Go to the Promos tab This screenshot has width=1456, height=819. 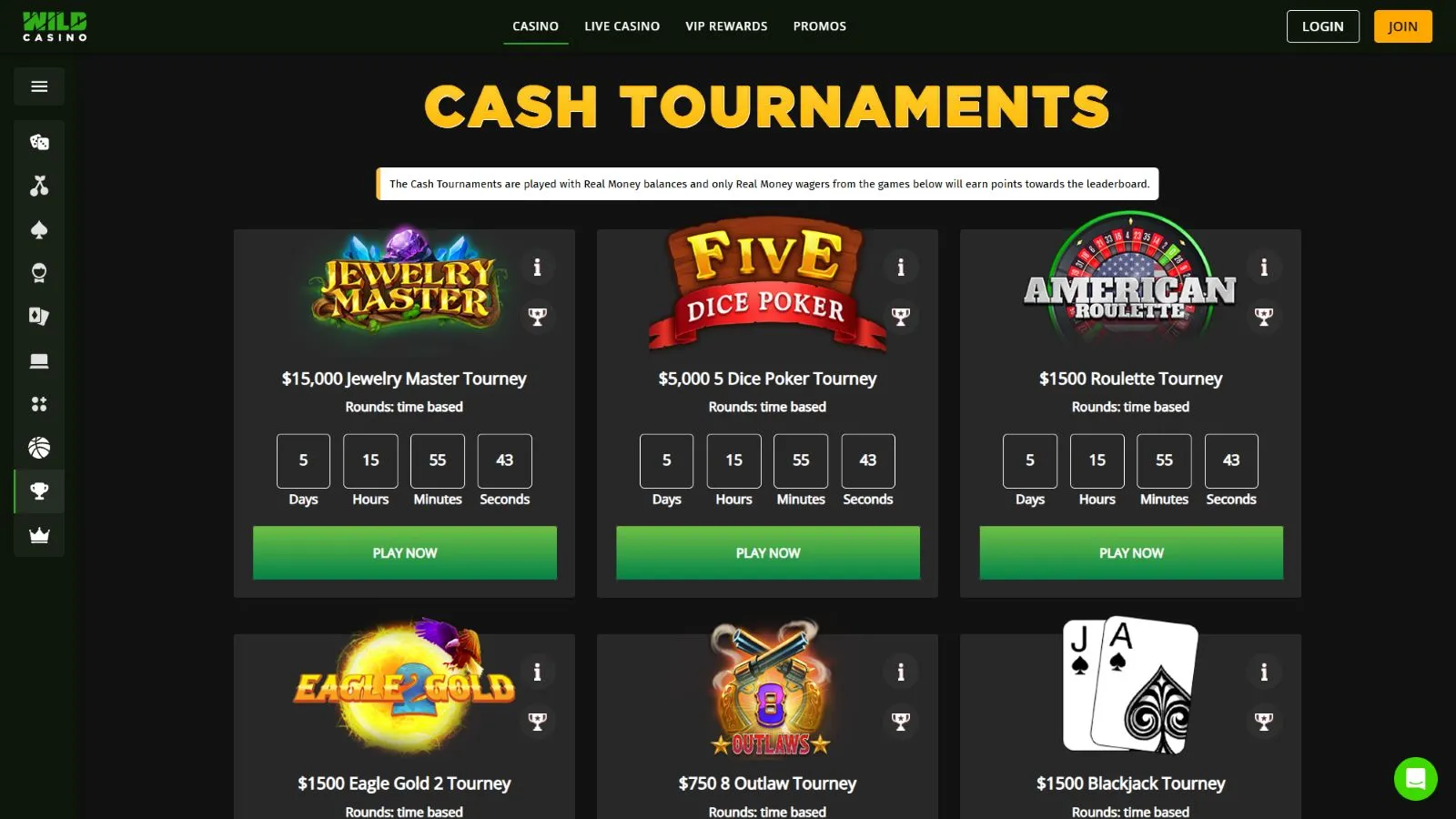(820, 26)
